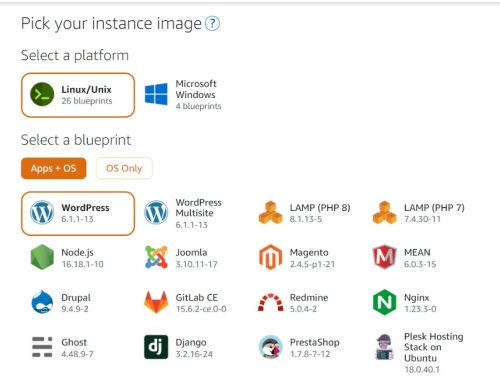This screenshot has height=383, width=500.
Task: Click the WordPress blueprint logo
Action: click(42, 212)
